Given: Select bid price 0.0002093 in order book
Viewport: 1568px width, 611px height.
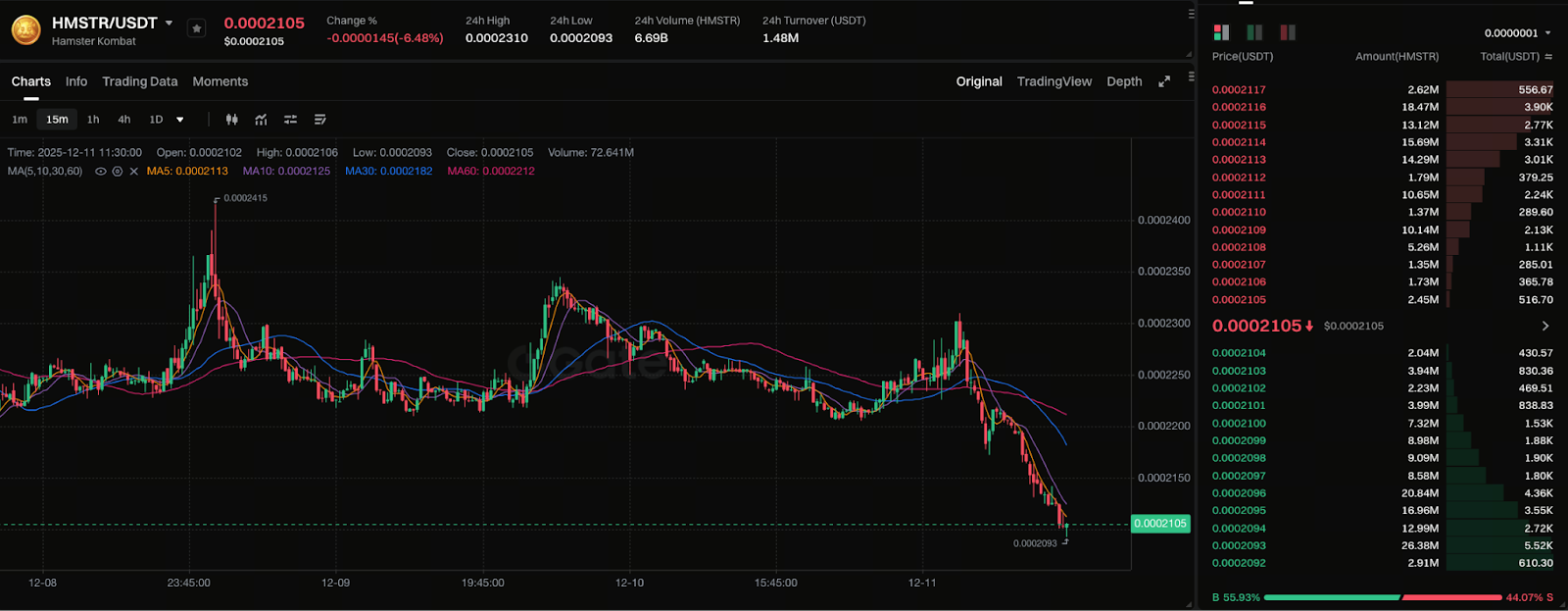Looking at the screenshot, I should [1239, 545].
